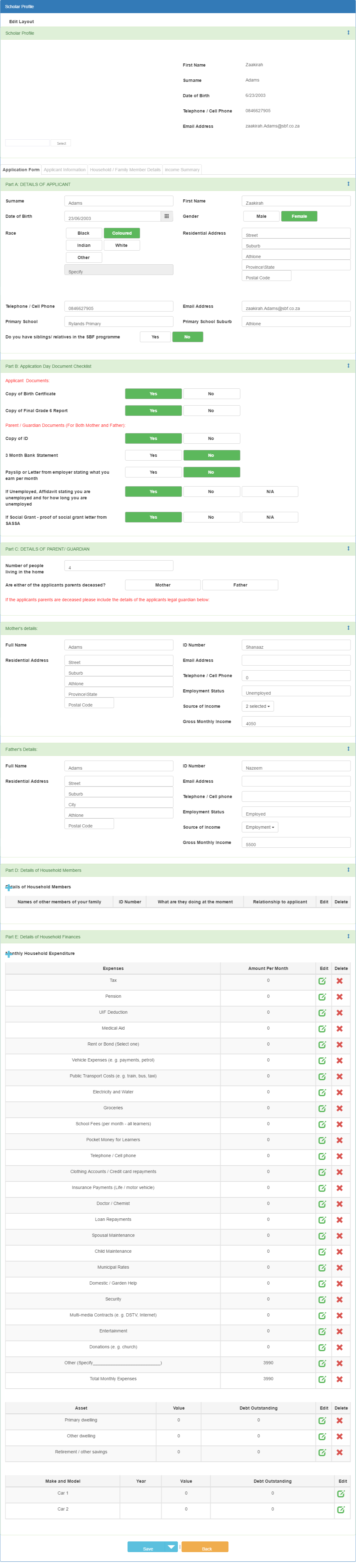
Task: Open the Applicant Information tab
Action: 65,169
